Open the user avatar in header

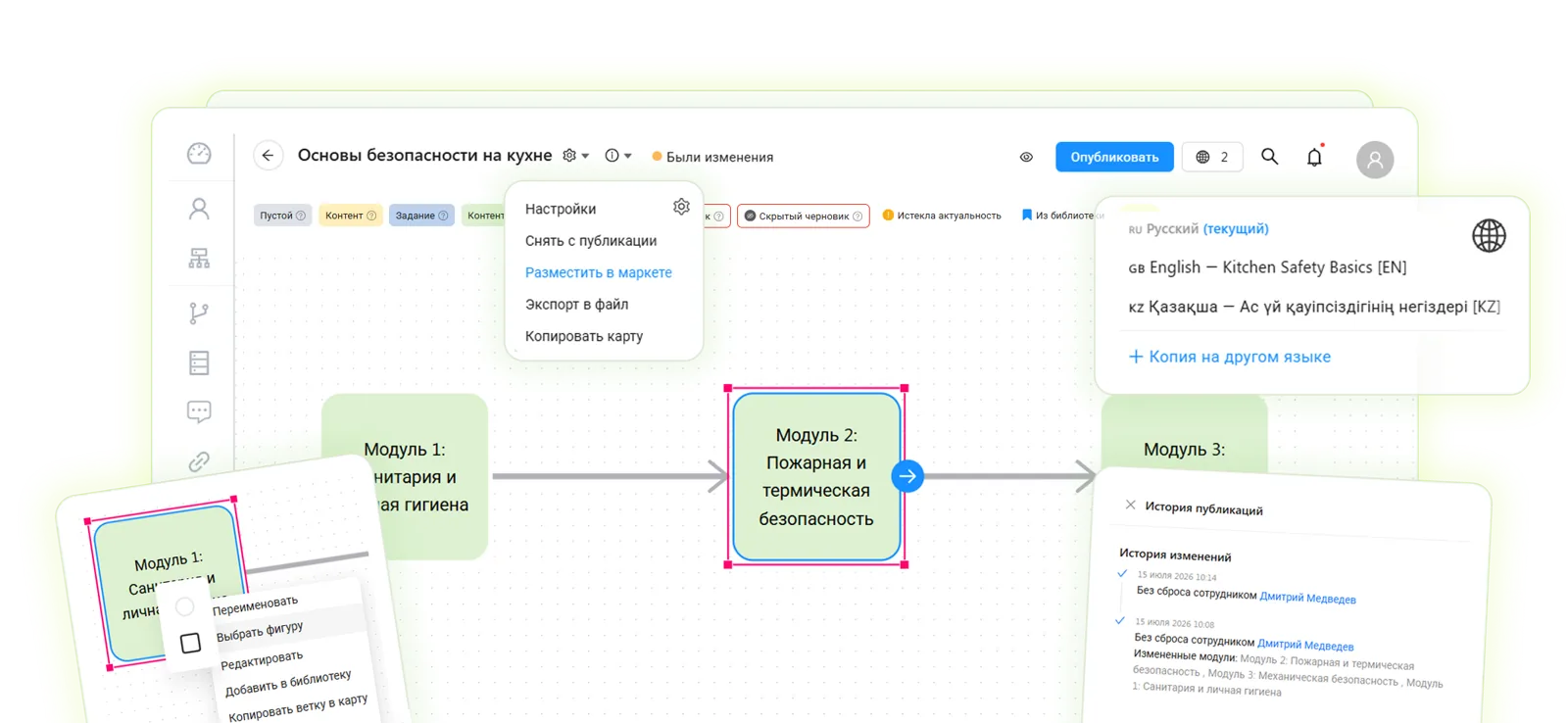[1374, 160]
